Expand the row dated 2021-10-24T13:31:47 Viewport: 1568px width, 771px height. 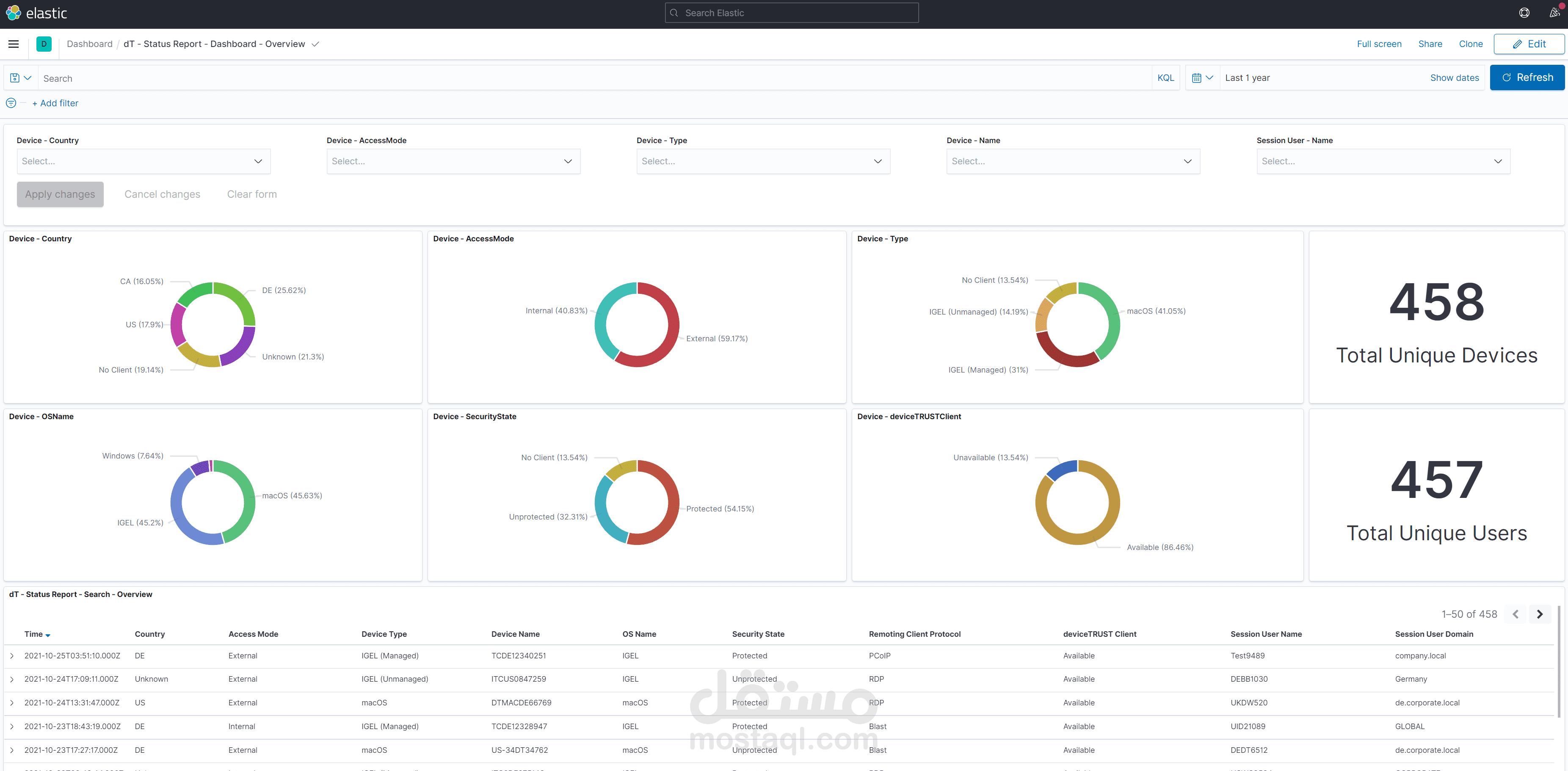(x=11, y=703)
